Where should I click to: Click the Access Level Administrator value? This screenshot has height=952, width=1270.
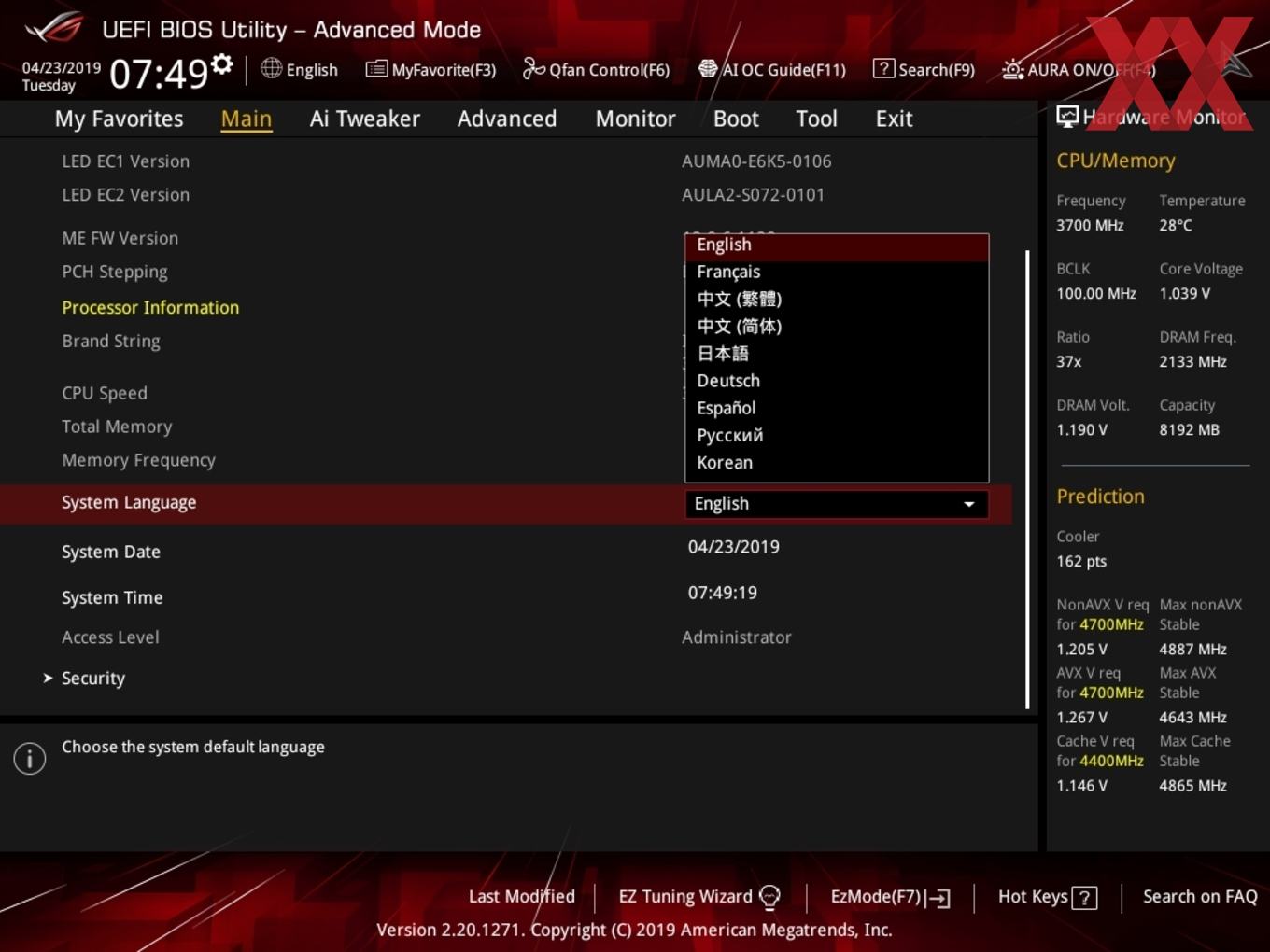pyautogui.click(x=737, y=637)
